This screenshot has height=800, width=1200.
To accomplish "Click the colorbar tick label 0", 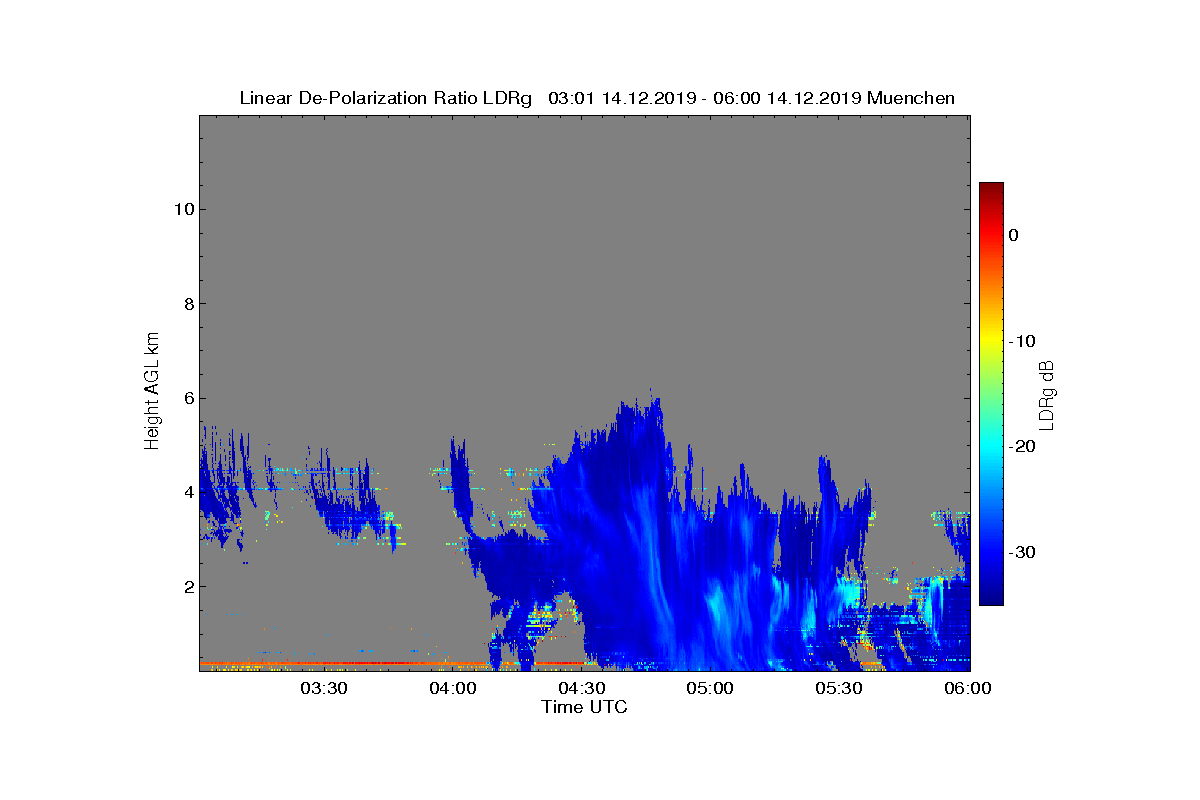I will (1013, 235).
